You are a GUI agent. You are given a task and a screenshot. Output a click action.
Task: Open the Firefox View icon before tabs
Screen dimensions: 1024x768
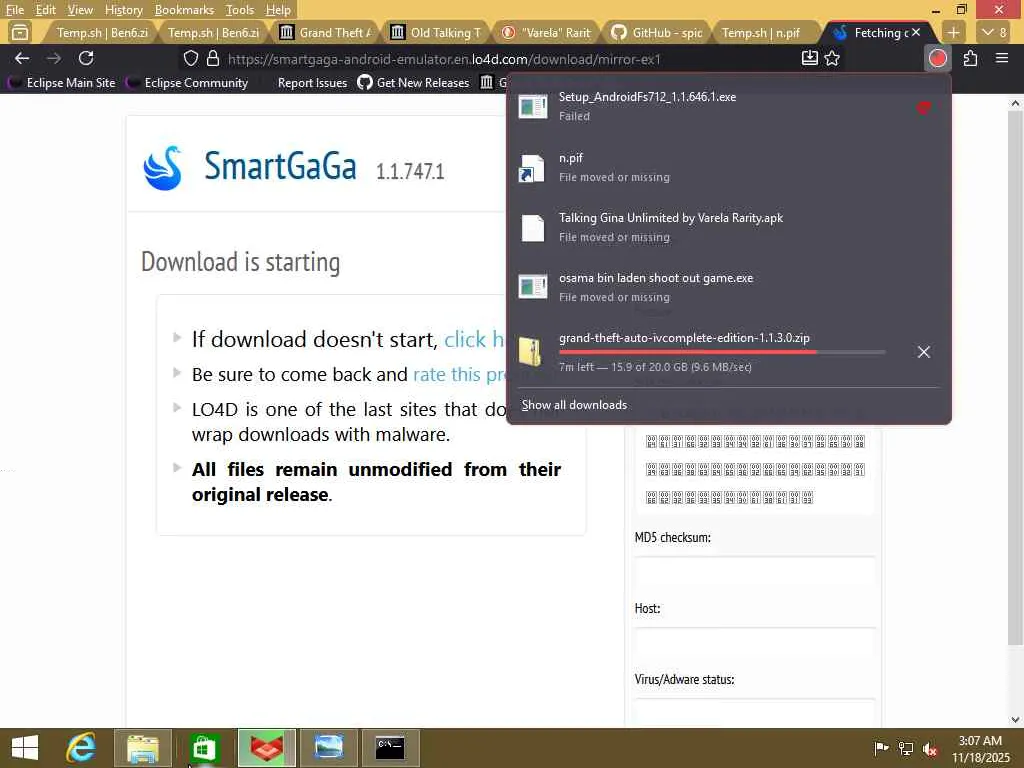pyautogui.click(x=20, y=32)
